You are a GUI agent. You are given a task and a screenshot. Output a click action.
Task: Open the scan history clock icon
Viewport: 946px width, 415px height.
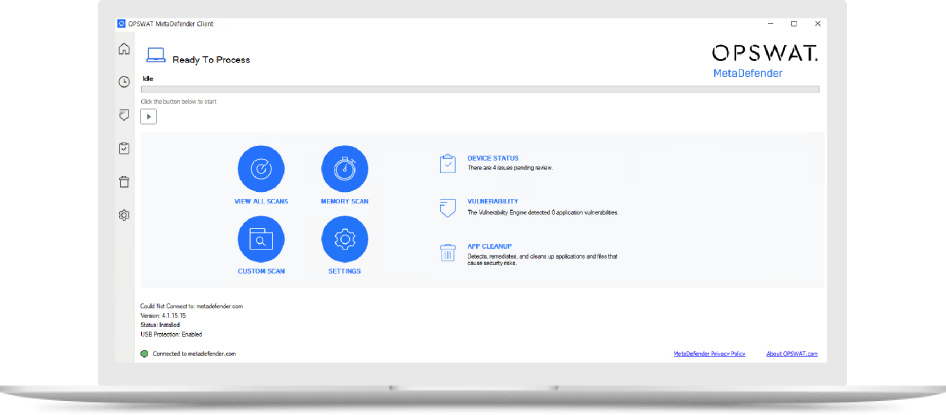point(124,81)
